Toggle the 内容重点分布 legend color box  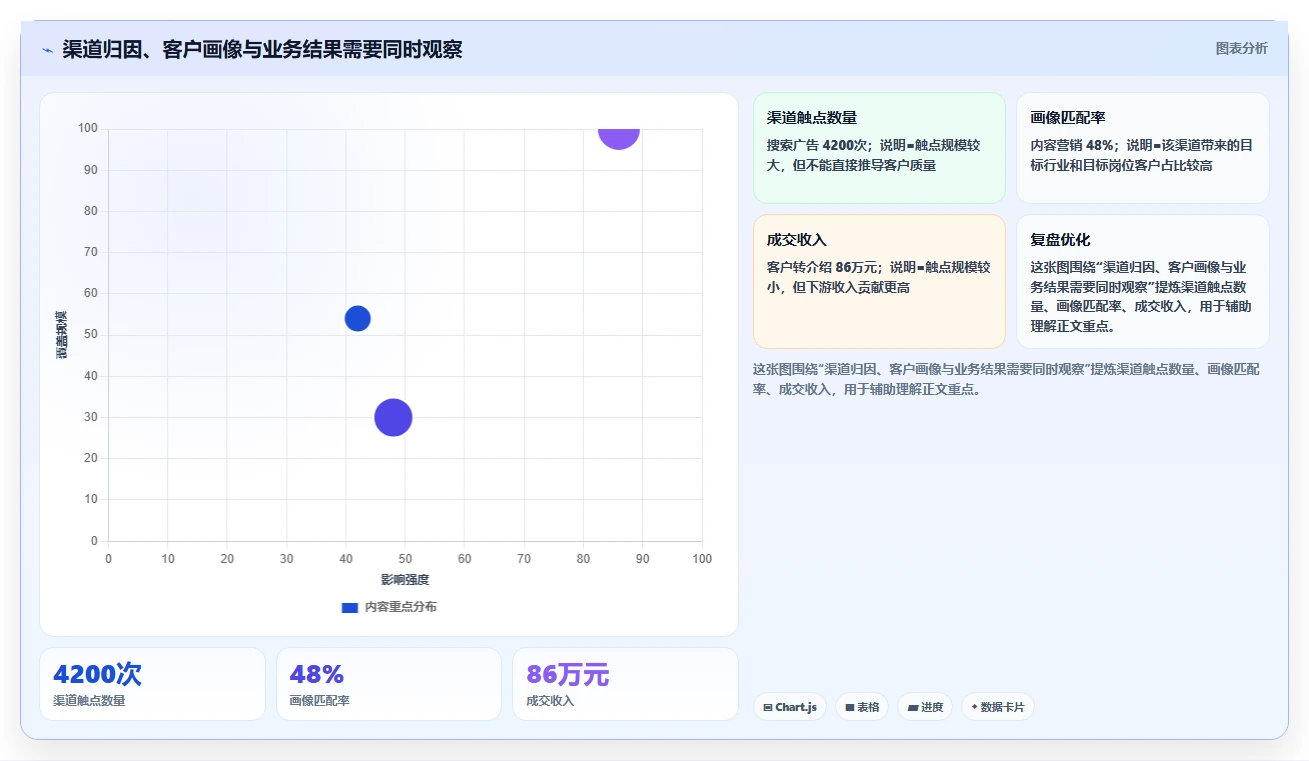tap(350, 607)
